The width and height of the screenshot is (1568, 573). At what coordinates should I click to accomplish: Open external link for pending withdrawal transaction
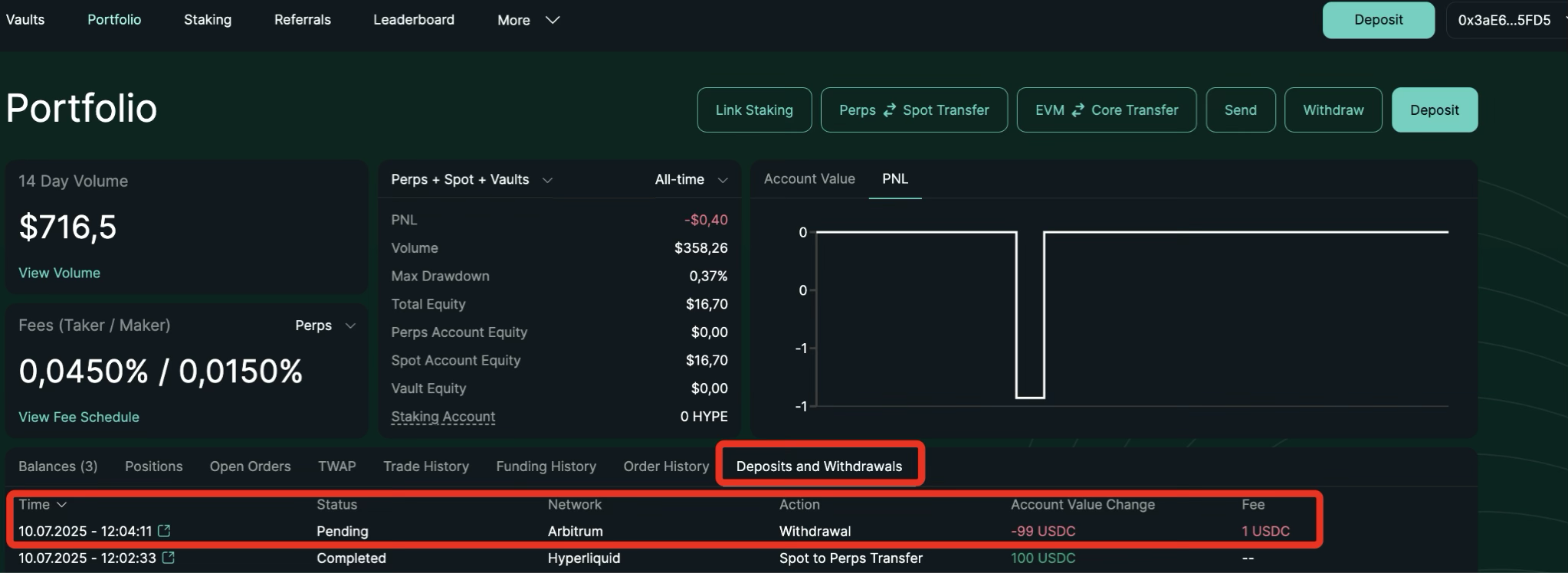pos(164,531)
